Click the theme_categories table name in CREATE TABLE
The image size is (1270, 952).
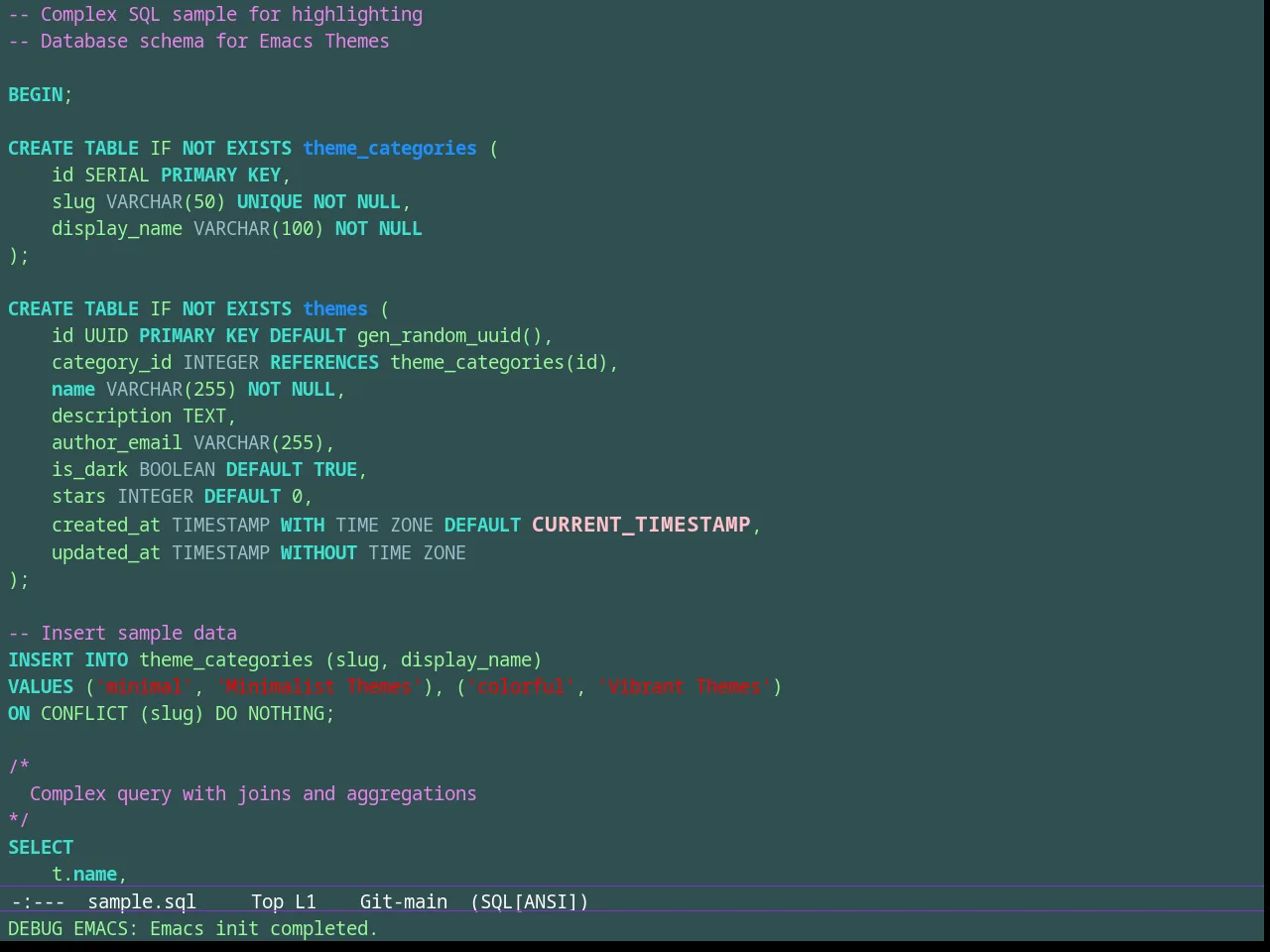click(390, 148)
